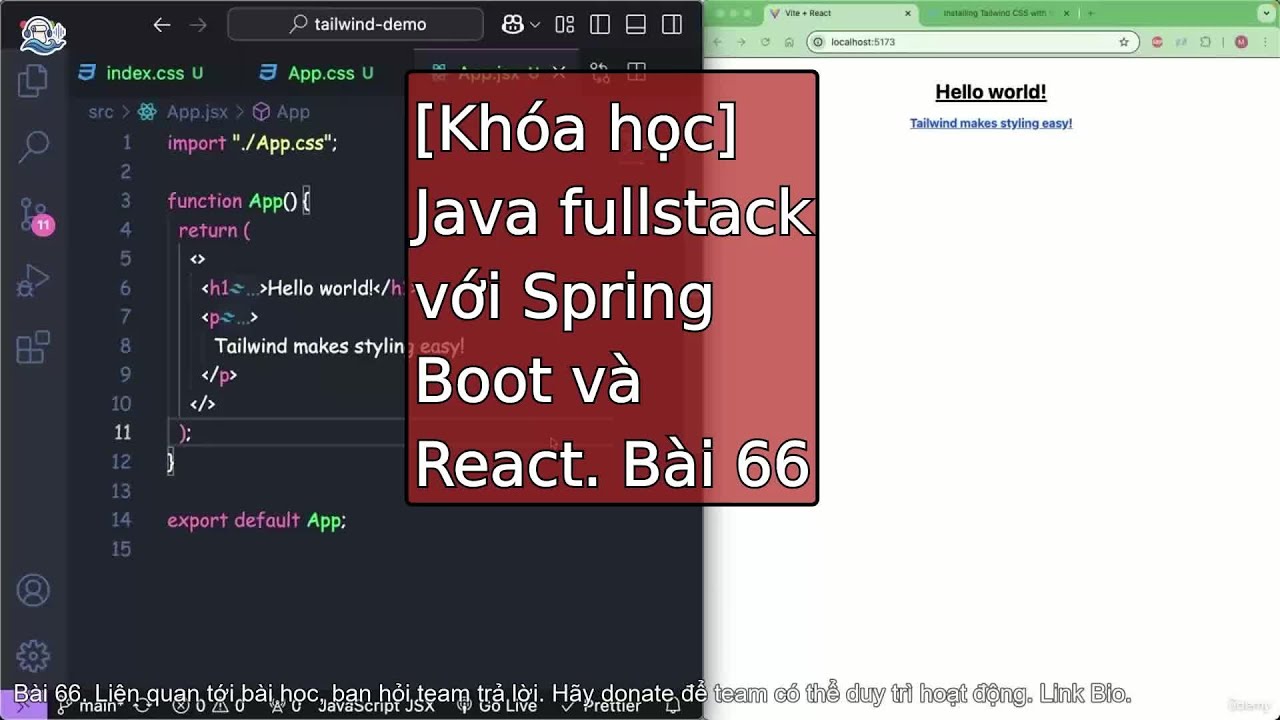Click the browser Back button
Viewport: 1280px width, 720px height.
pos(716,42)
